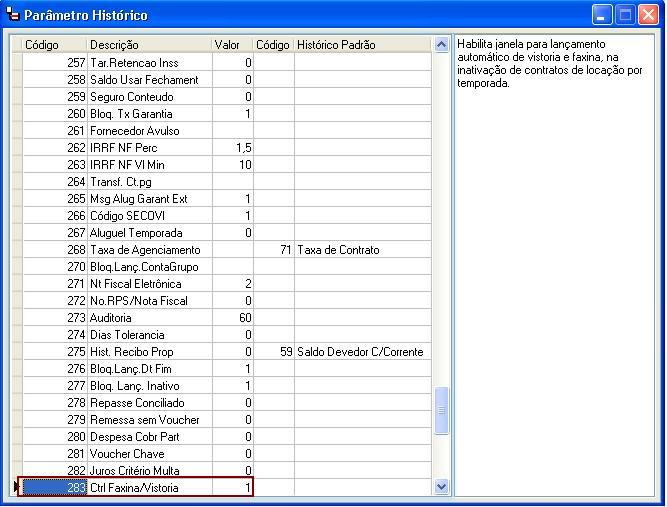
Task: Select the Aluguel Temporada row
Action: 150,233
